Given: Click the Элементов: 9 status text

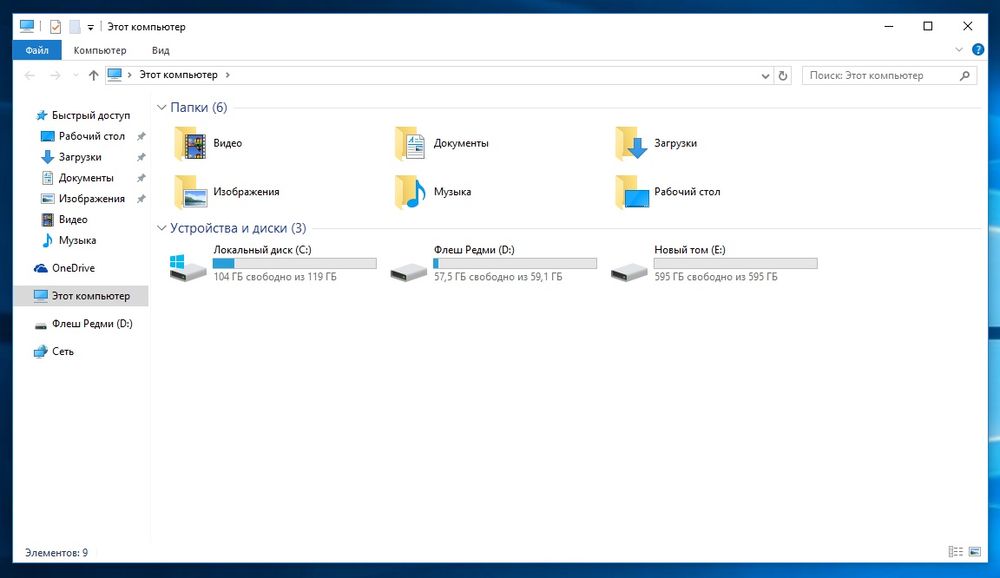Looking at the screenshot, I should pyautogui.click(x=56, y=552).
